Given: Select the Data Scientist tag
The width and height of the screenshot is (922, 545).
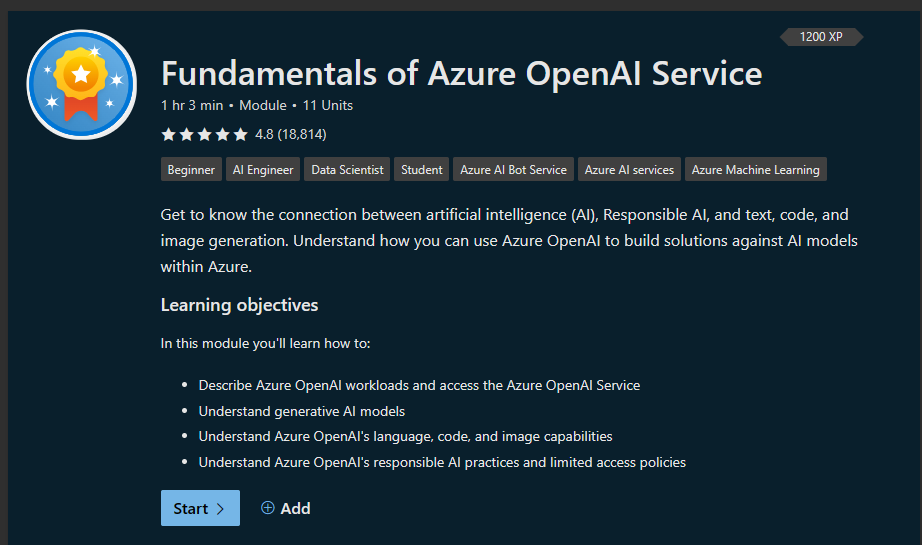Looking at the screenshot, I should [x=347, y=169].
